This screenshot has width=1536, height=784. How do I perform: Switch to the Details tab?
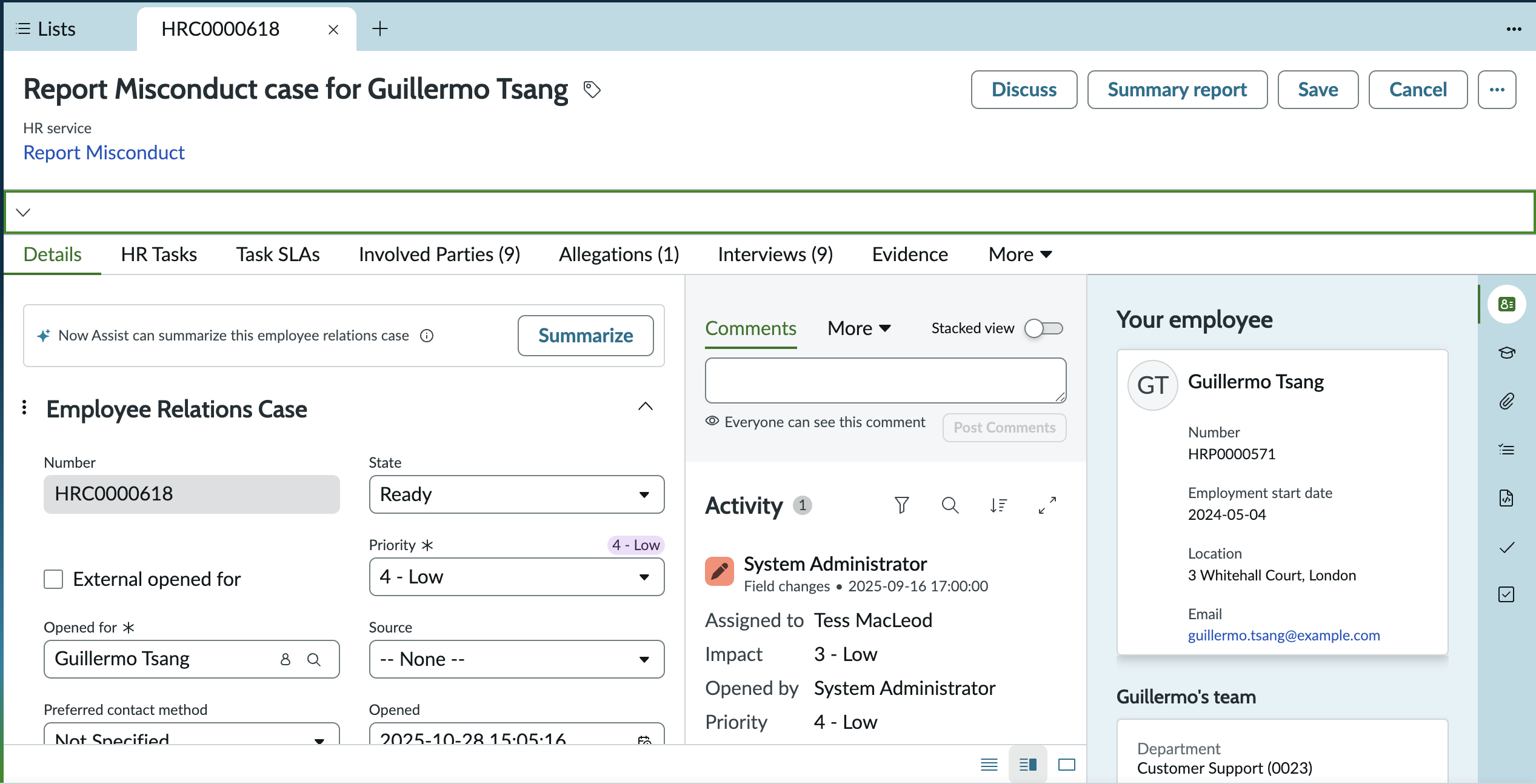pos(53,254)
